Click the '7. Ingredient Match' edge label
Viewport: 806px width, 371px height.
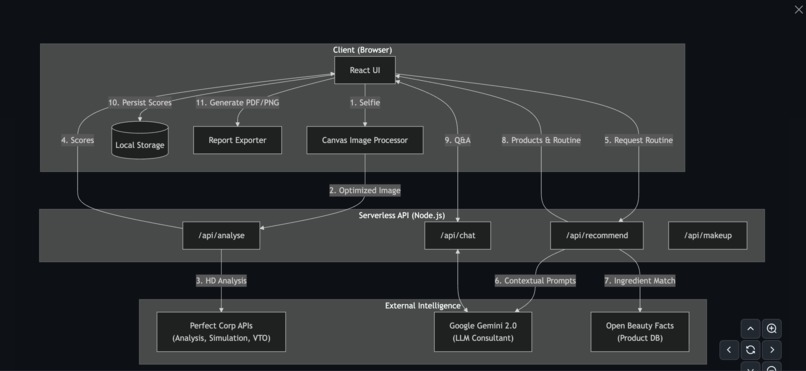point(640,281)
